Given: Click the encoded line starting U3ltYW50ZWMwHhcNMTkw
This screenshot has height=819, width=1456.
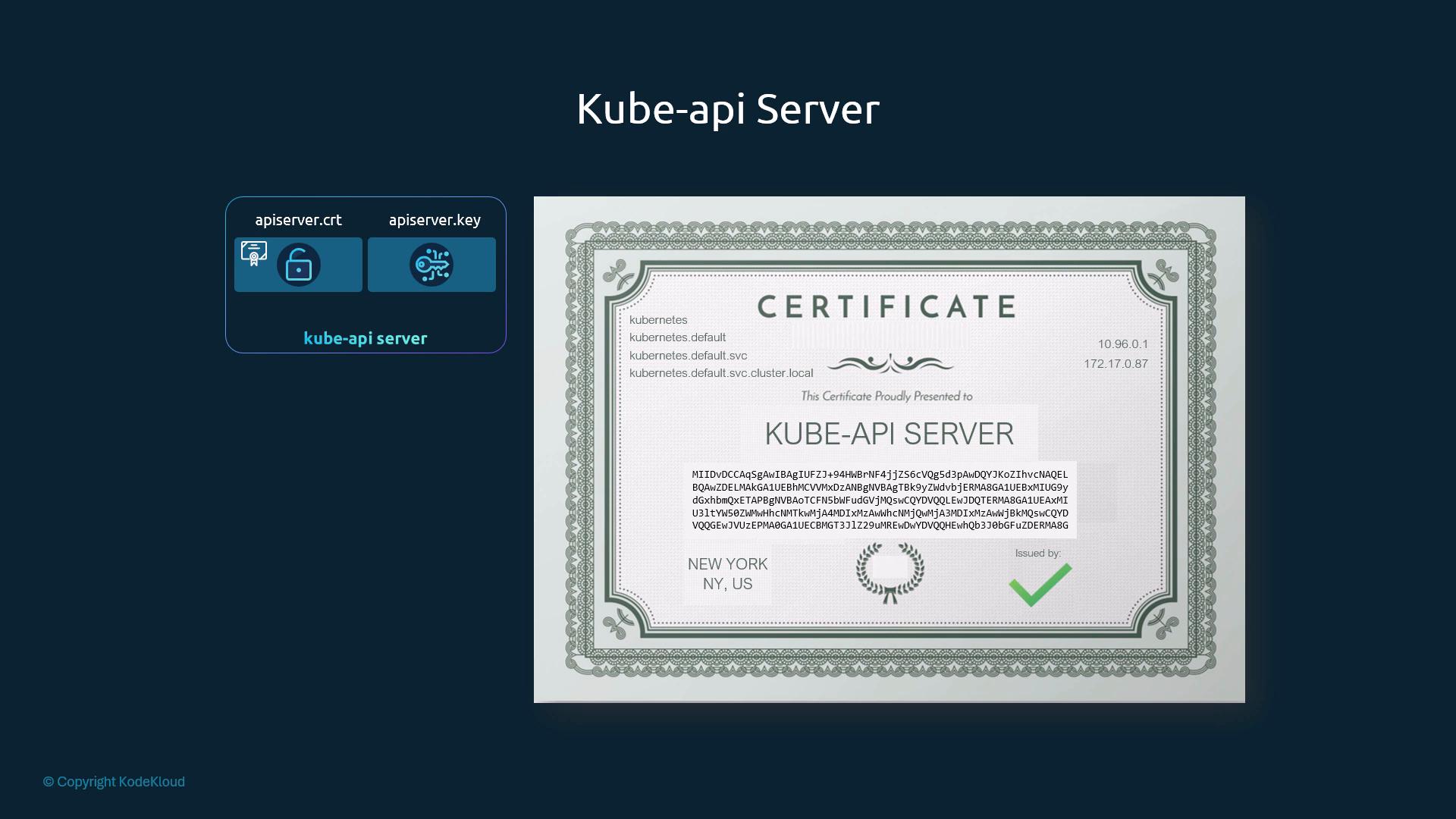Looking at the screenshot, I should coord(880,513).
